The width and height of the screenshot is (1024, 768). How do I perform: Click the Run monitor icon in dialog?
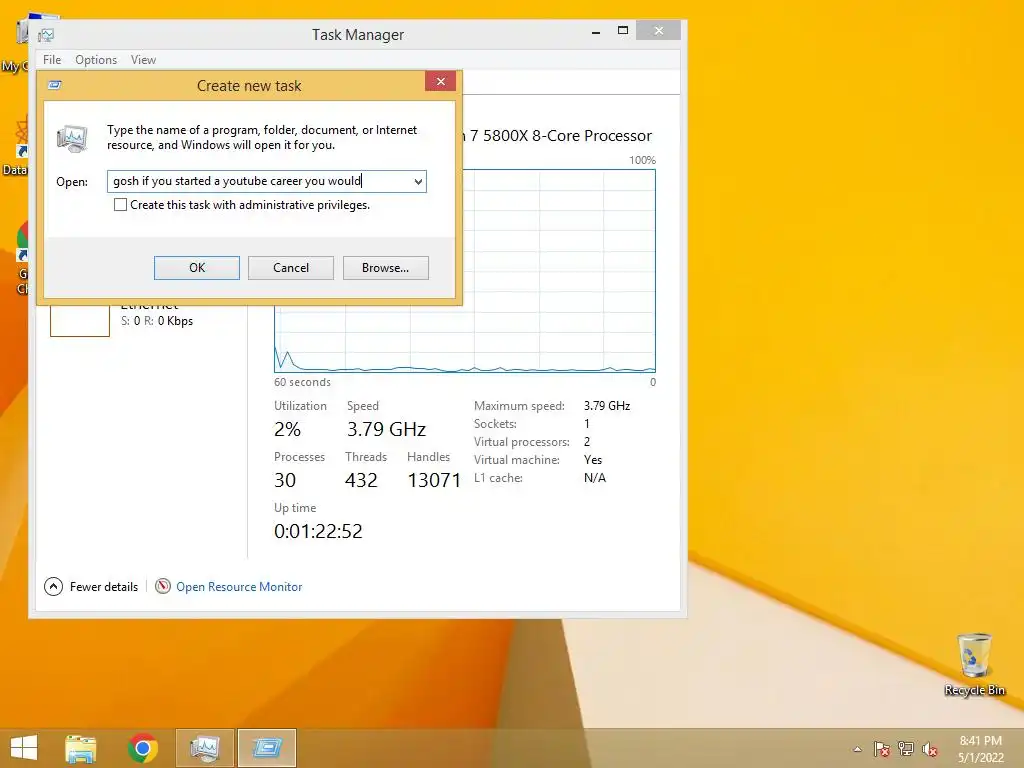point(72,138)
